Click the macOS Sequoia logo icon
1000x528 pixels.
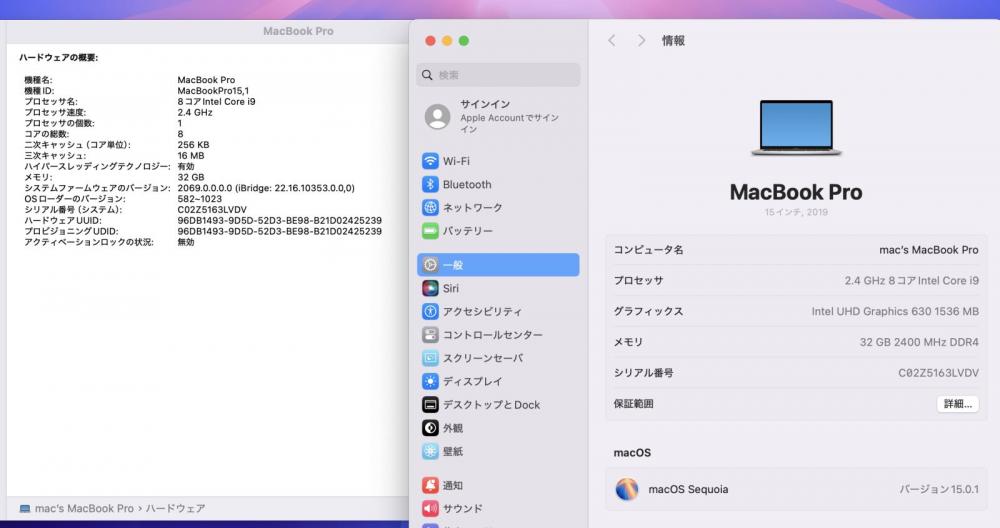627,489
